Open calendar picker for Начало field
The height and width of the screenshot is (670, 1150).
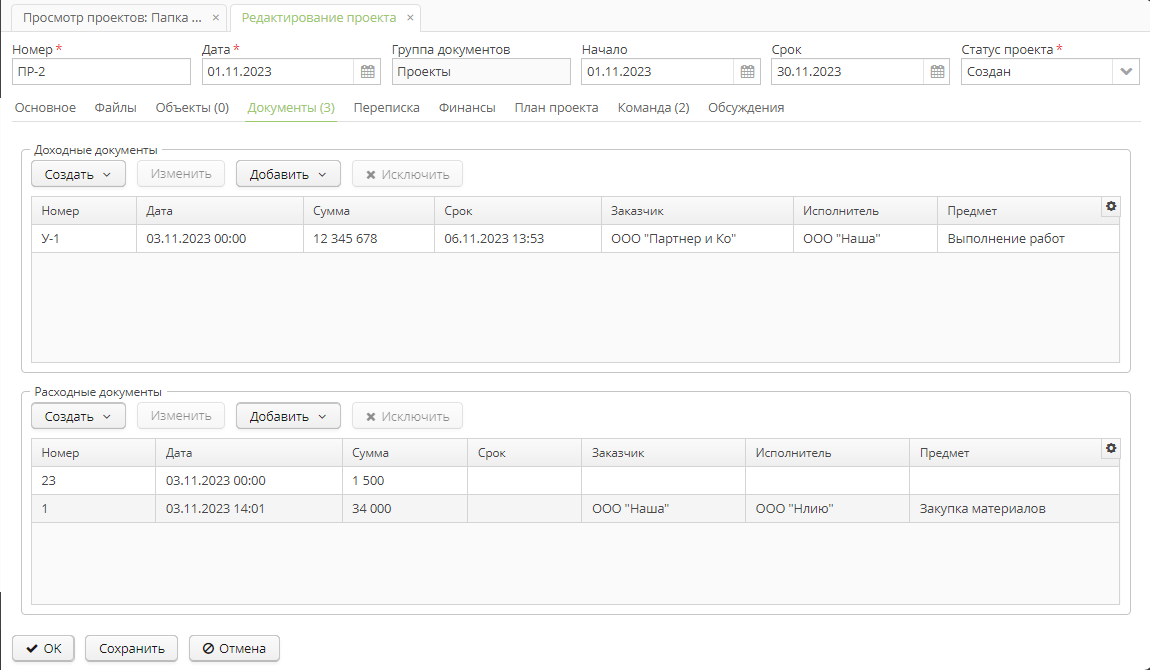click(x=747, y=72)
